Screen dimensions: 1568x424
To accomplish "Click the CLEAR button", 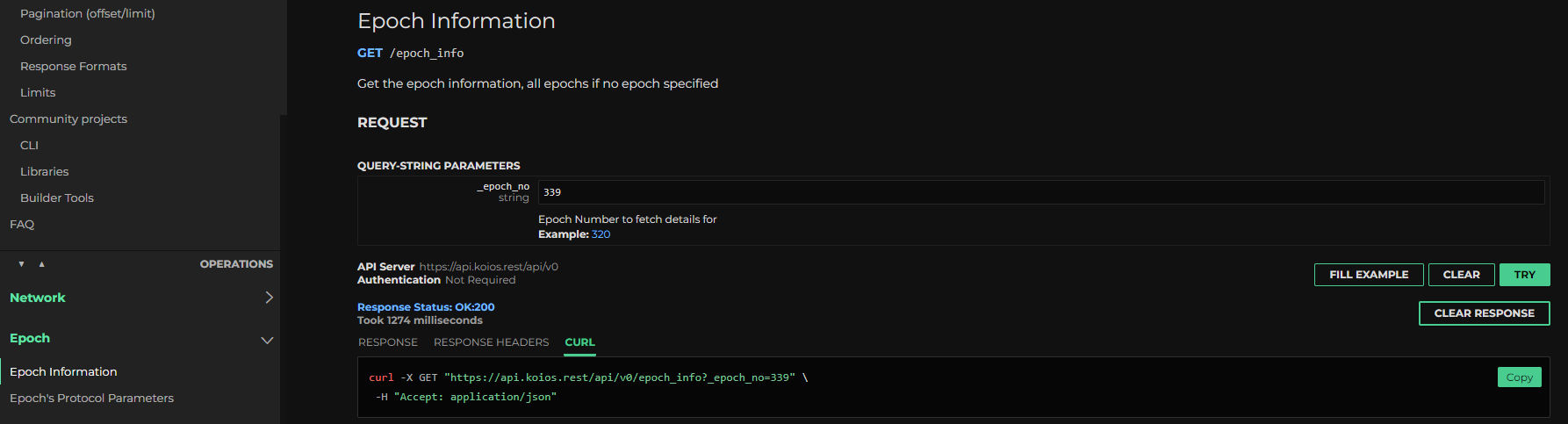I will tap(1461, 275).
